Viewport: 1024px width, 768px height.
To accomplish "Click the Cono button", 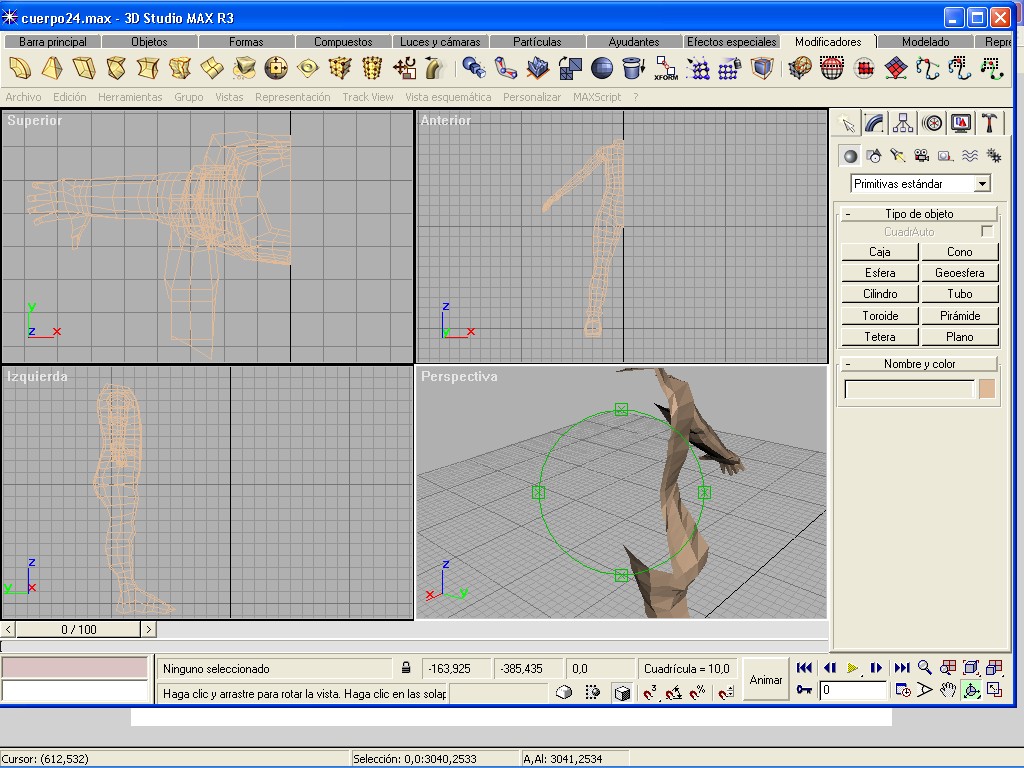I will click(959, 252).
